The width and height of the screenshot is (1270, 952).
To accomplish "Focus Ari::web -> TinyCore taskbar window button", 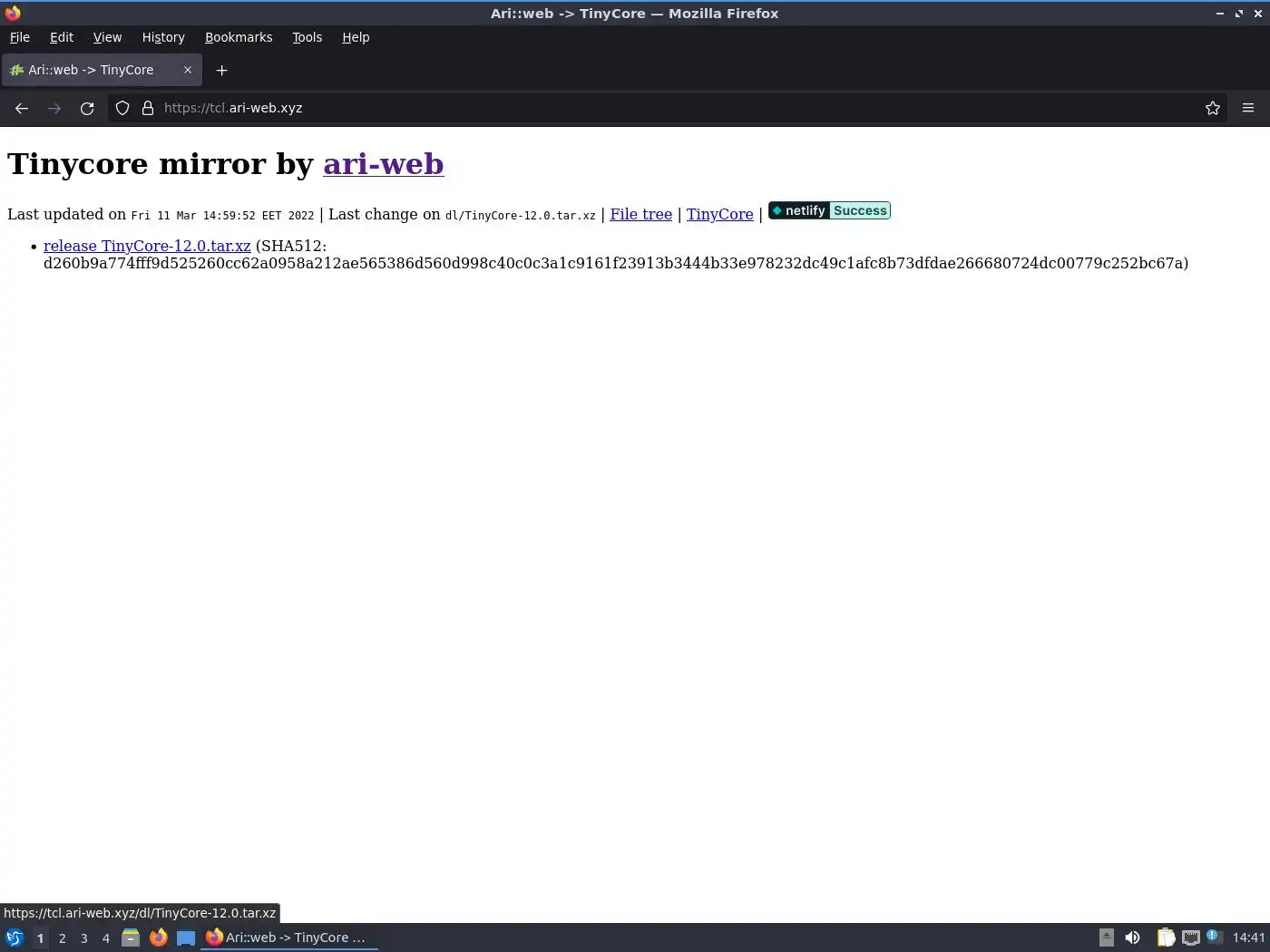I will (x=288, y=937).
